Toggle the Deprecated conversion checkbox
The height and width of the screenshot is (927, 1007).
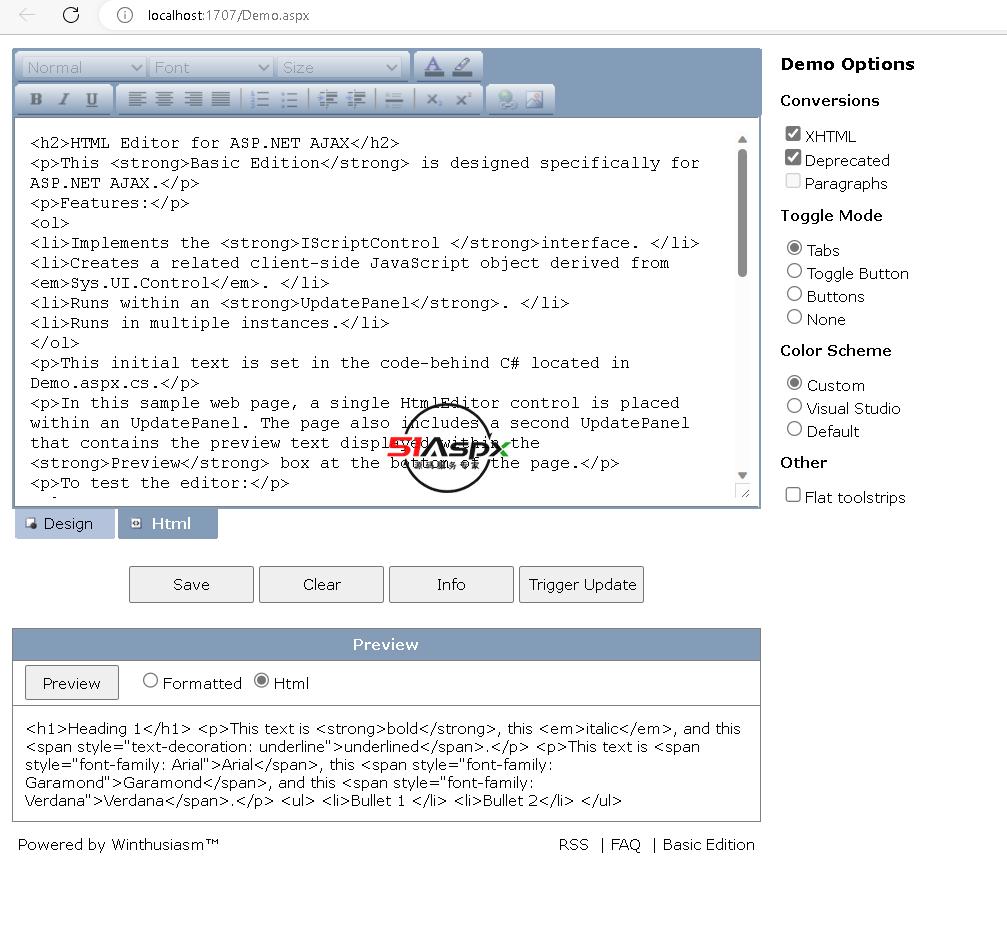click(x=793, y=157)
